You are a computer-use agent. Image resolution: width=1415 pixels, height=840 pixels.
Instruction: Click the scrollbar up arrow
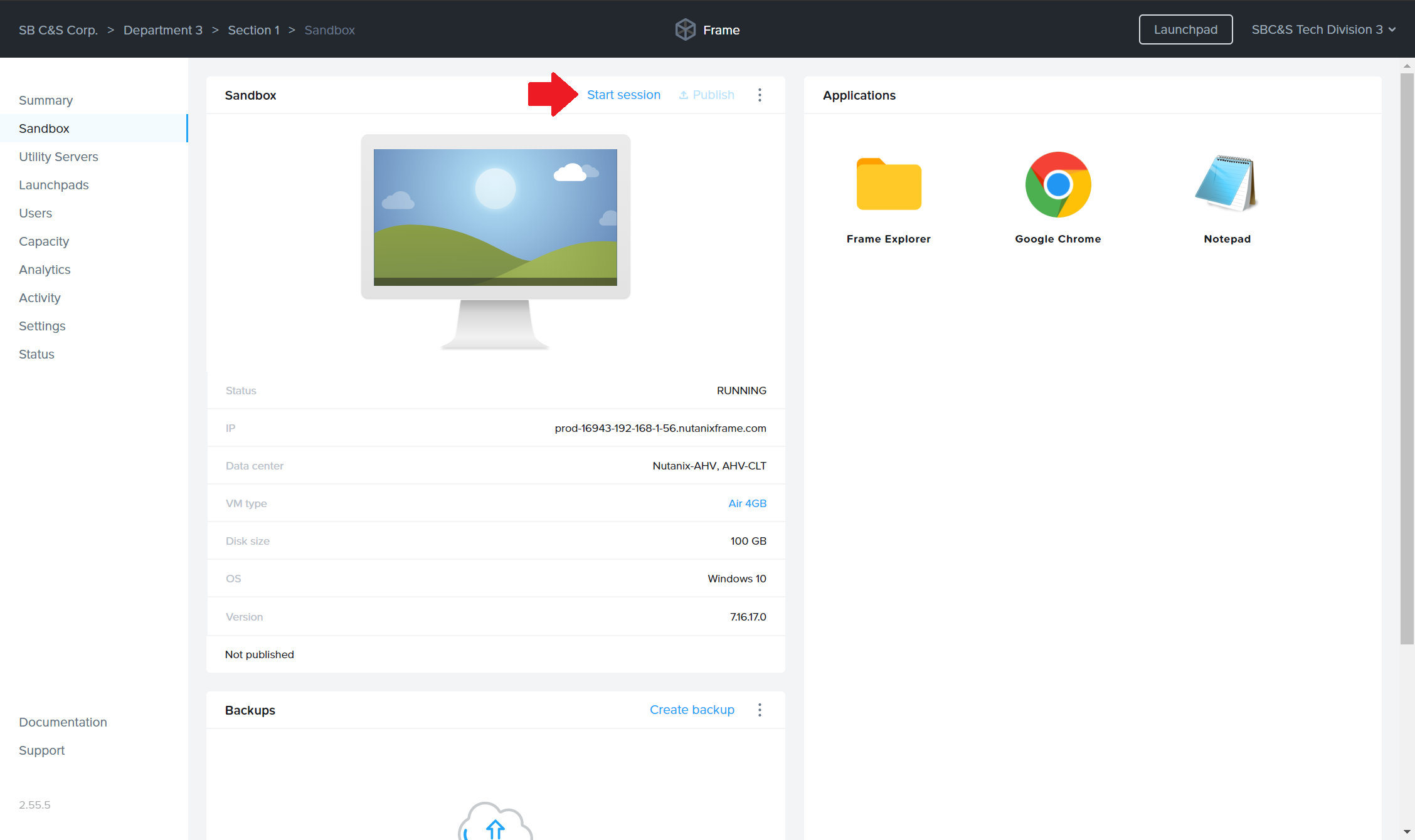click(x=1407, y=65)
